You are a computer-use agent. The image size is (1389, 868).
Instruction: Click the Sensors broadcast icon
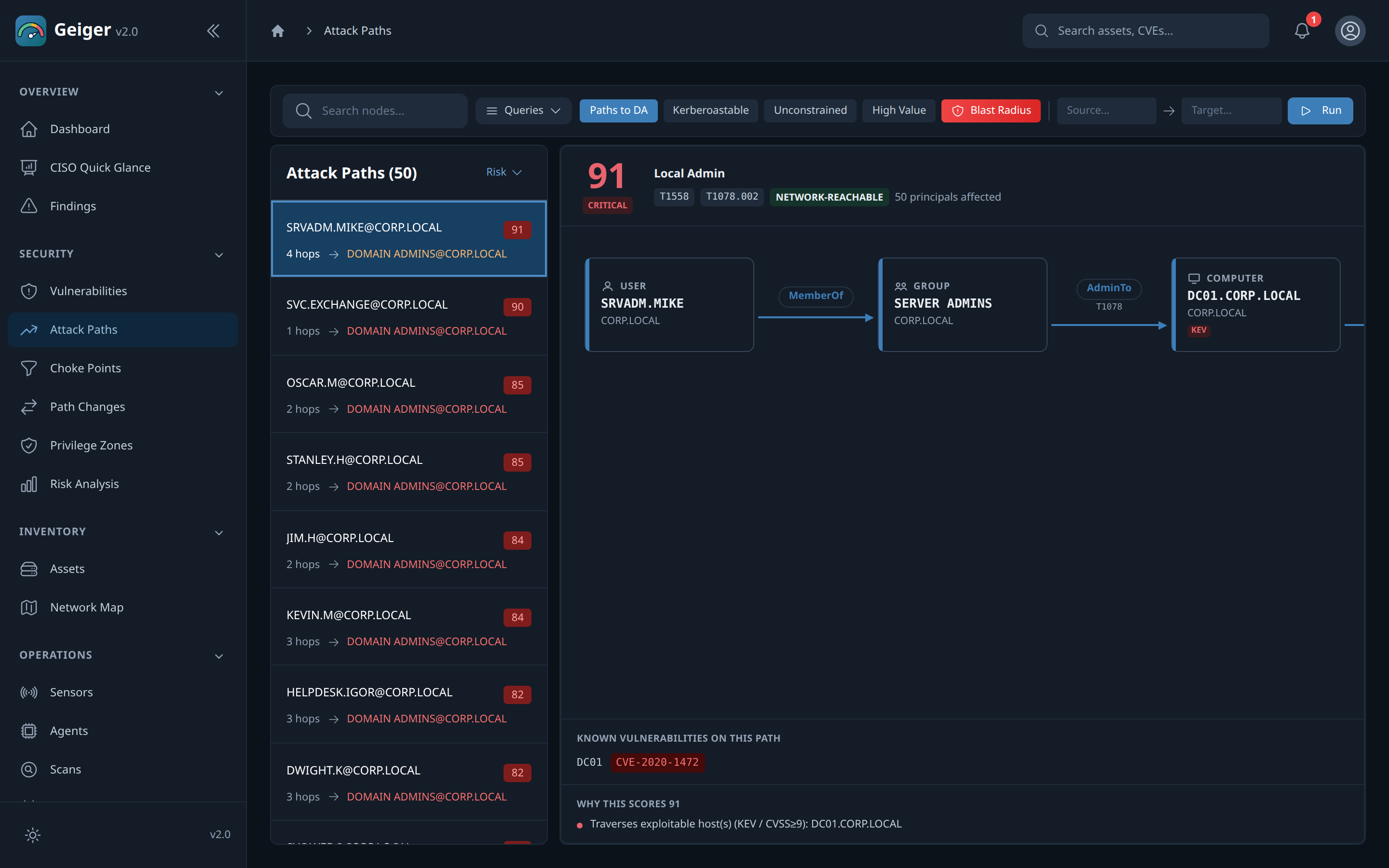tap(29, 692)
